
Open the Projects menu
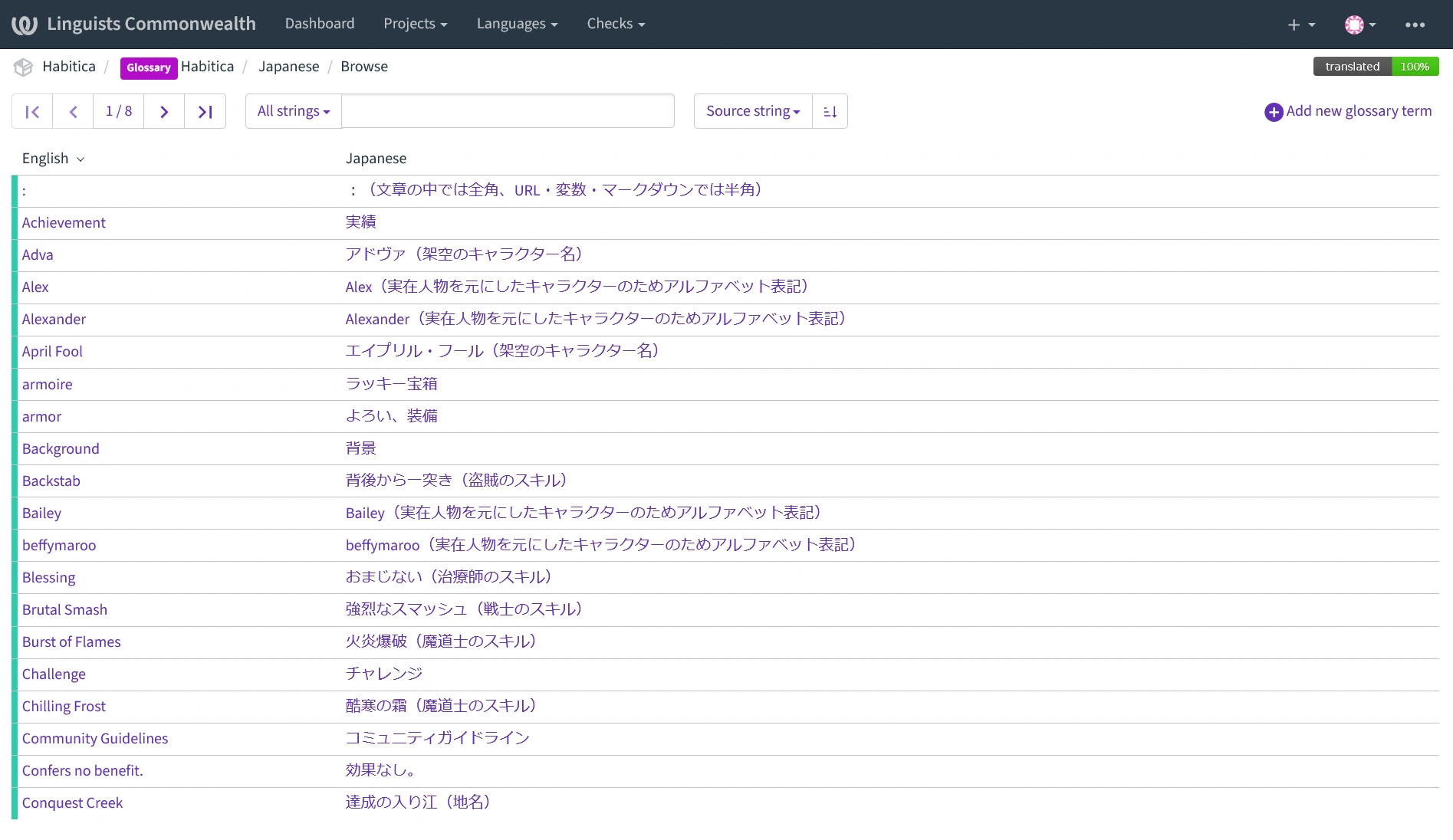pyautogui.click(x=415, y=24)
